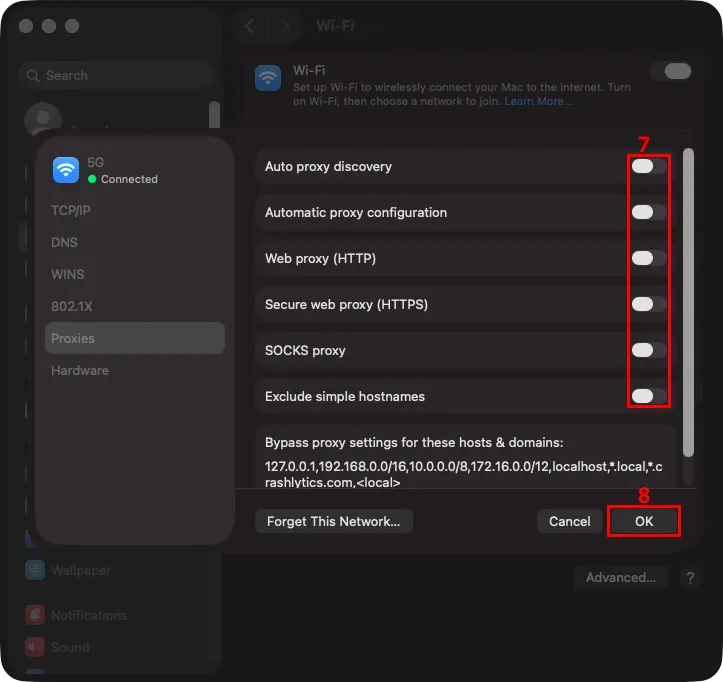Click Forget This Network button
Screen dimensions: 723x682
pos(333,521)
